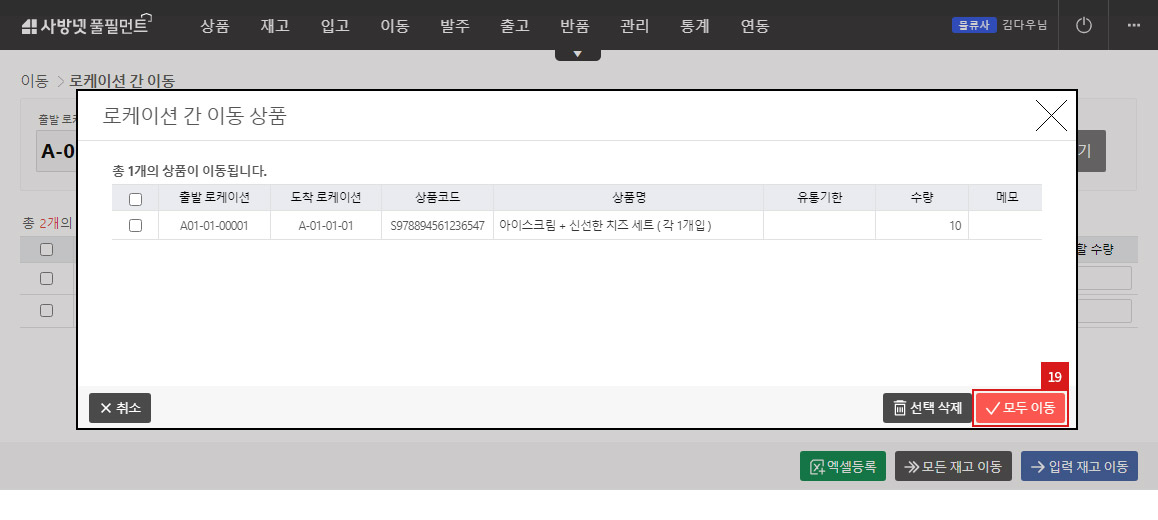The image size is (1158, 520).
Task: Open the three-dots more menu
Action: pyautogui.click(x=1134, y=25)
